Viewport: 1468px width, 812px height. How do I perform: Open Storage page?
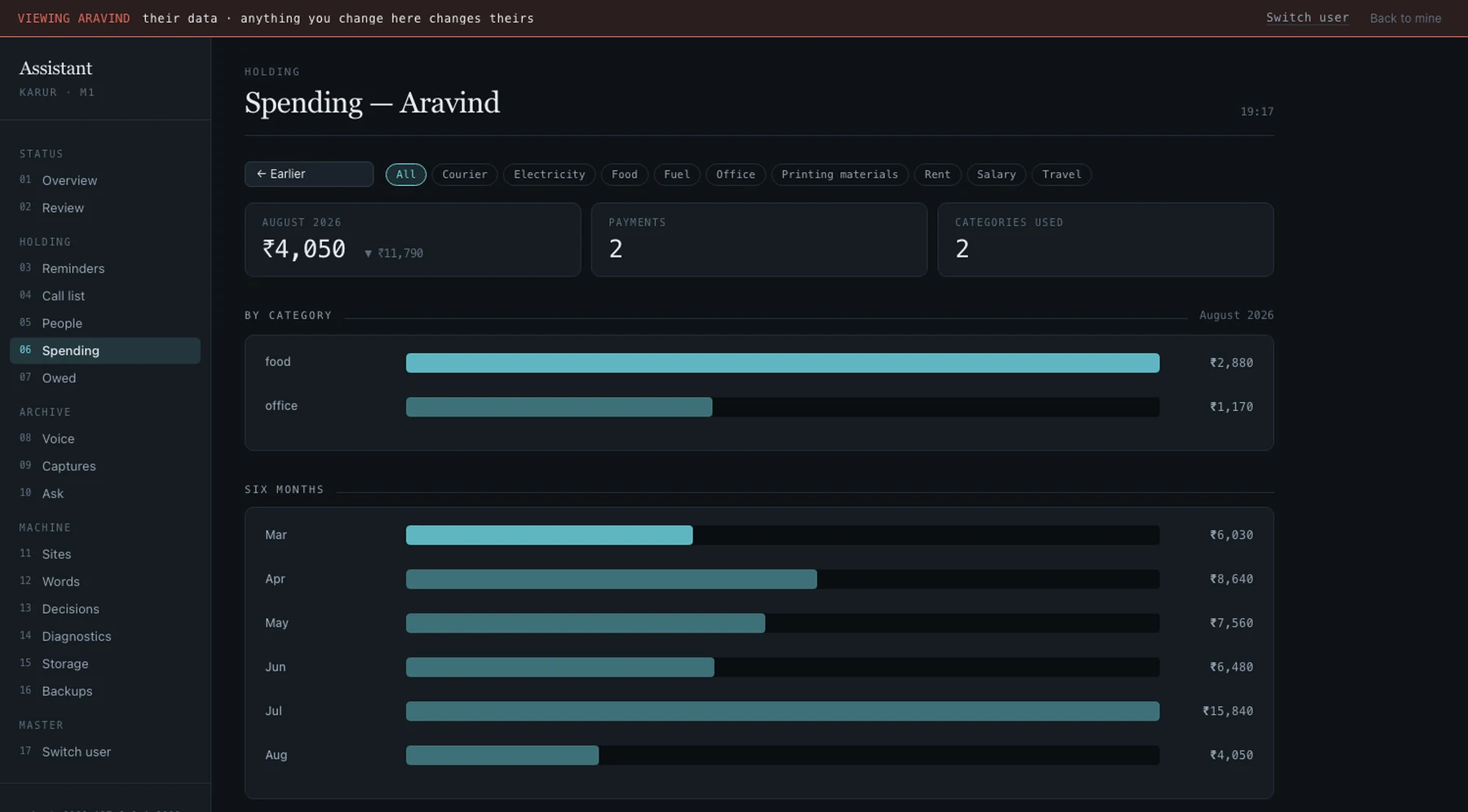click(105, 664)
